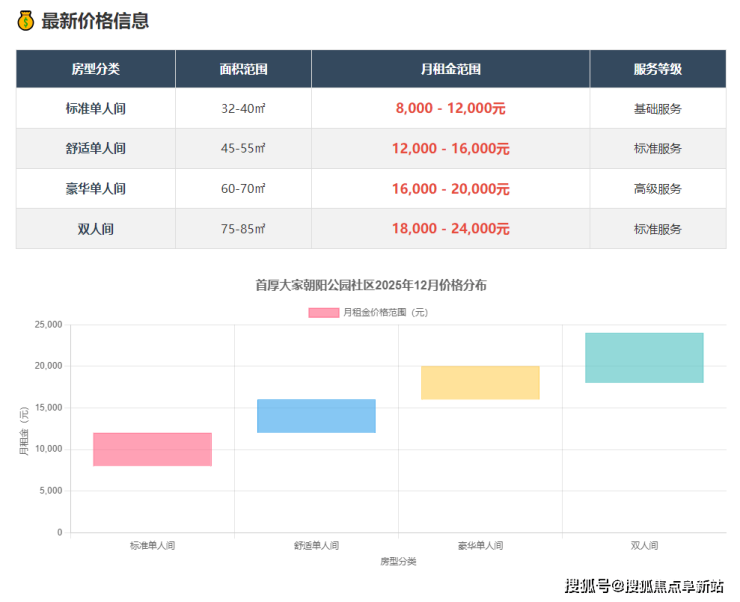
Task: Click the 搜狐号@搜狐焦点阜新站 watermark
Action: coord(644,585)
